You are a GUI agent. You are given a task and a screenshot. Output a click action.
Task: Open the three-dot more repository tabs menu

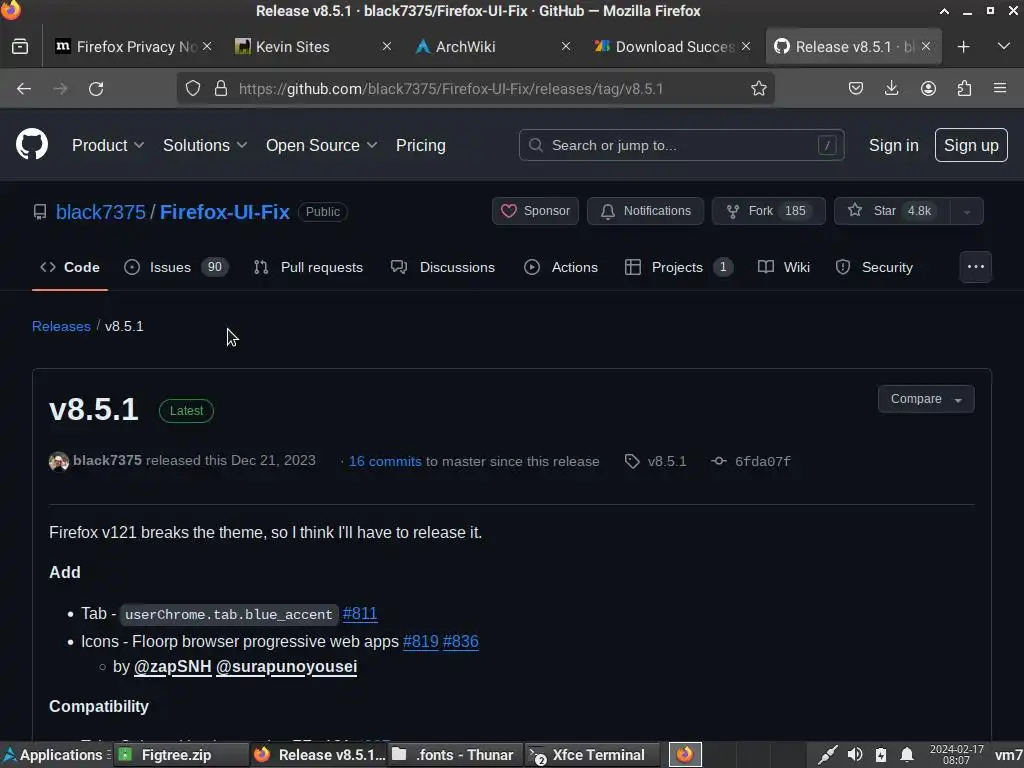coord(976,266)
